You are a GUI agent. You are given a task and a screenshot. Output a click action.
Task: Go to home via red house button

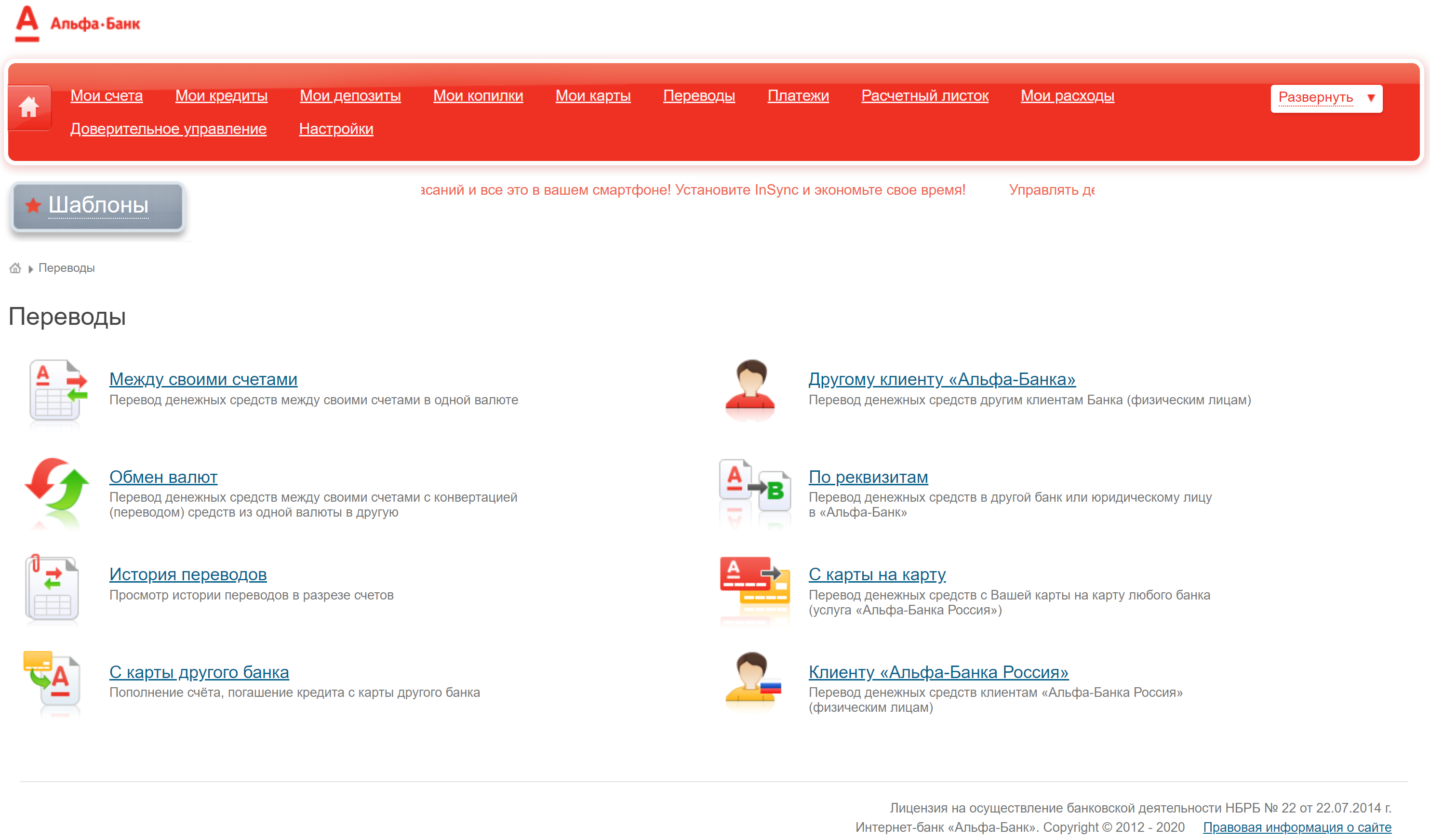(29, 107)
